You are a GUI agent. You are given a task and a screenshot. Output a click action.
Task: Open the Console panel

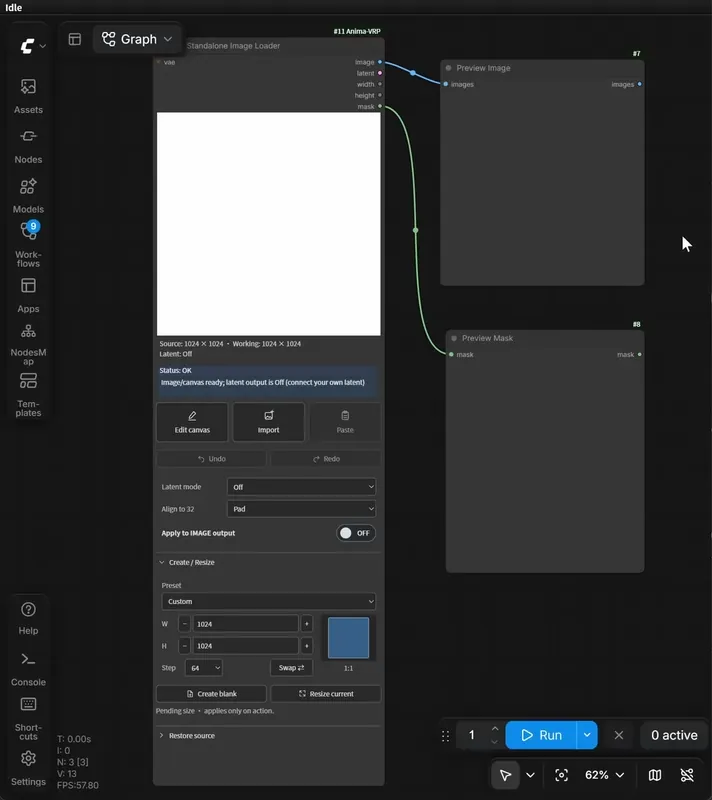pyautogui.click(x=28, y=669)
